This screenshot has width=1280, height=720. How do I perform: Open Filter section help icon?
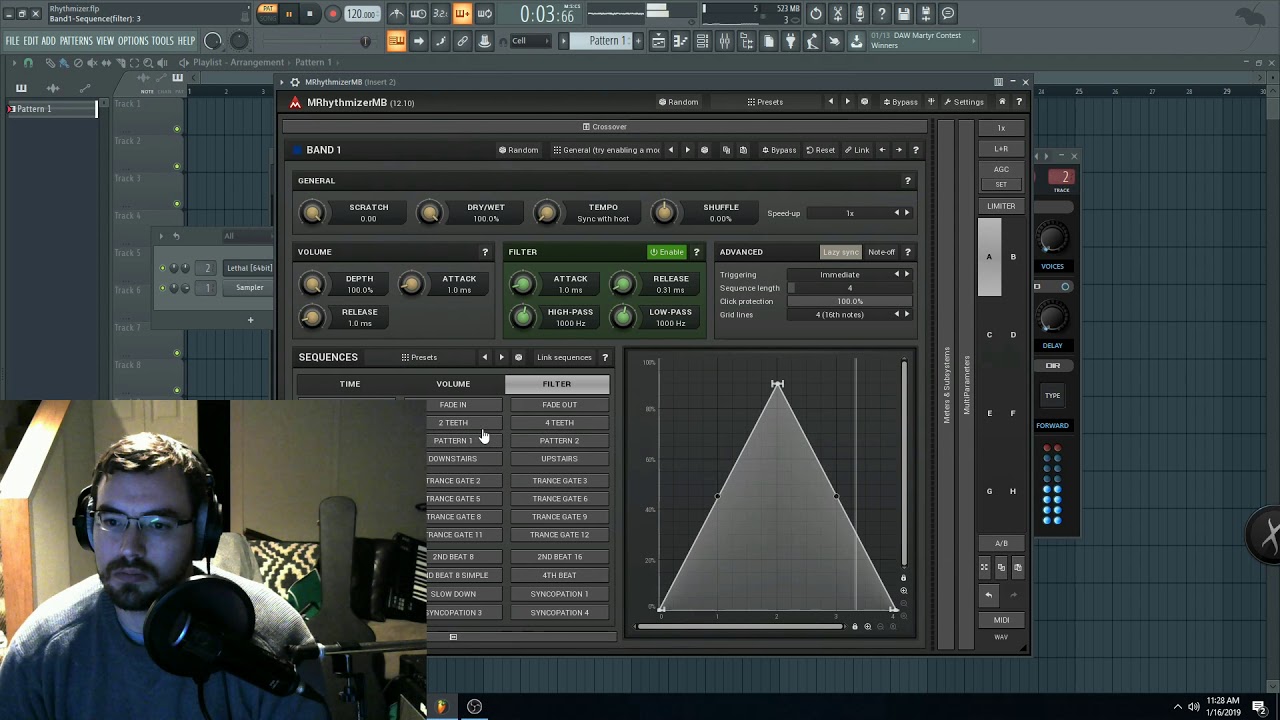pyautogui.click(x=696, y=252)
